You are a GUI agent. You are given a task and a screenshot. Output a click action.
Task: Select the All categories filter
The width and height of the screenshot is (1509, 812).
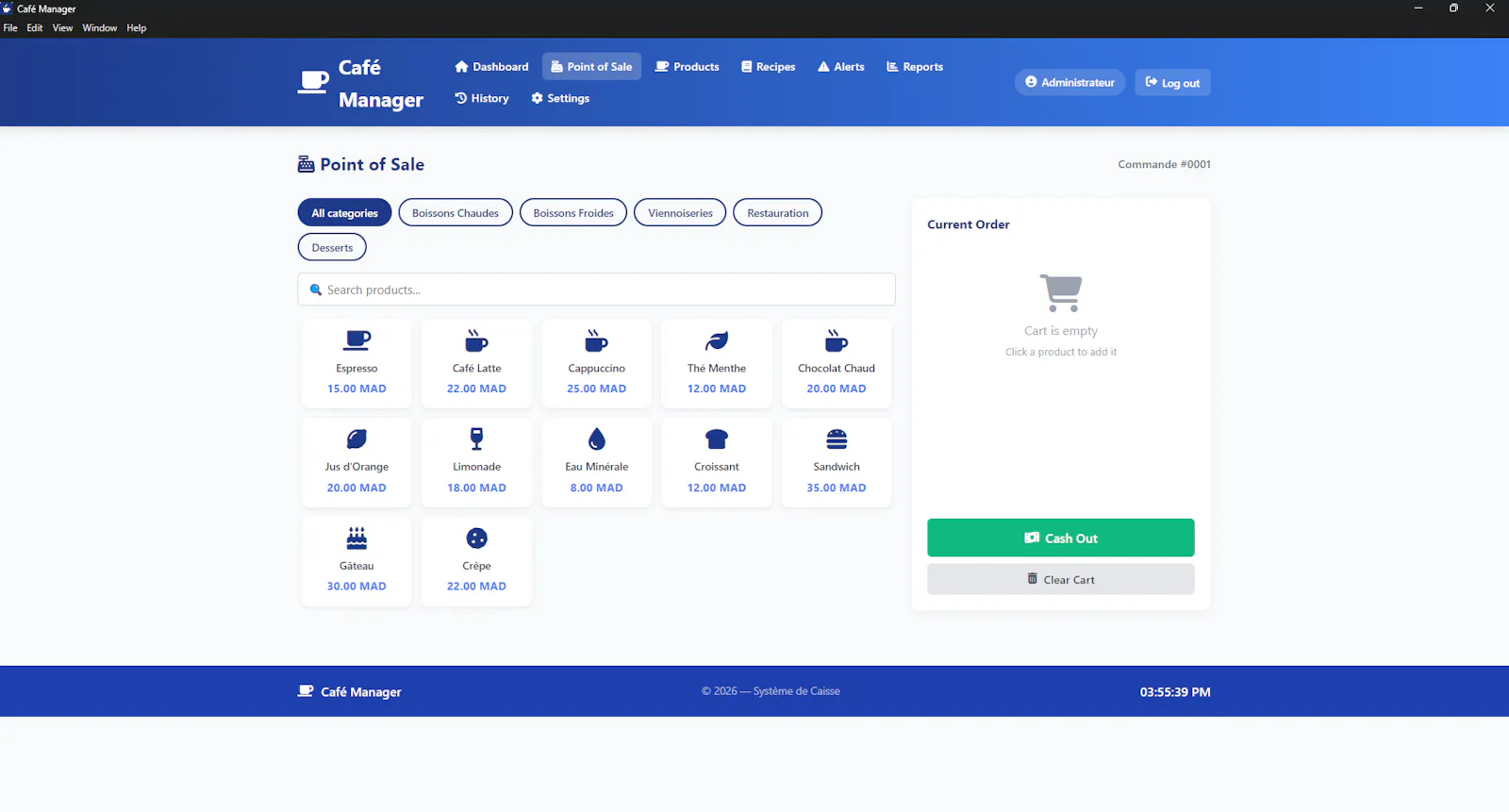click(344, 213)
